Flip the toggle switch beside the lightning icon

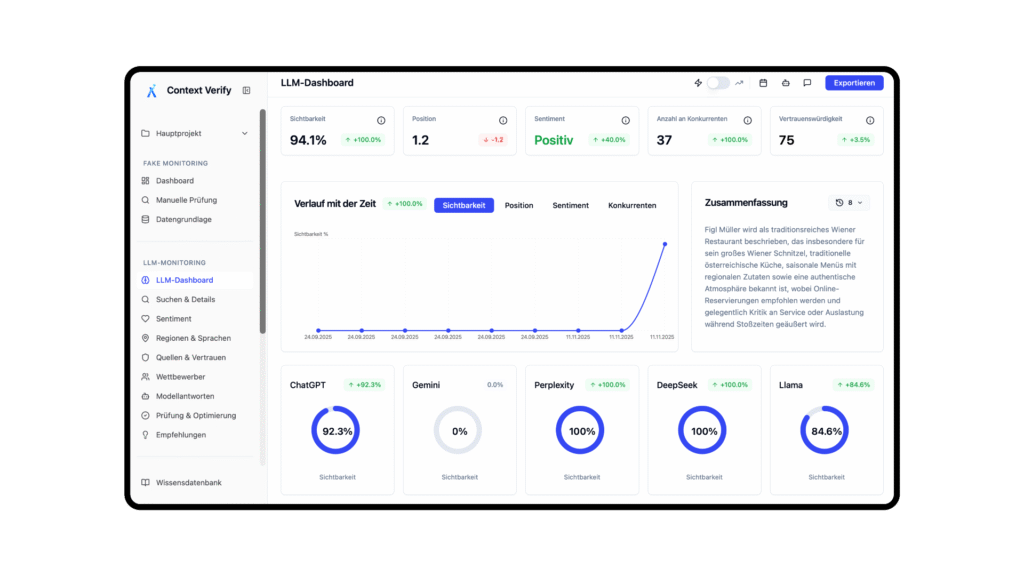[718, 83]
